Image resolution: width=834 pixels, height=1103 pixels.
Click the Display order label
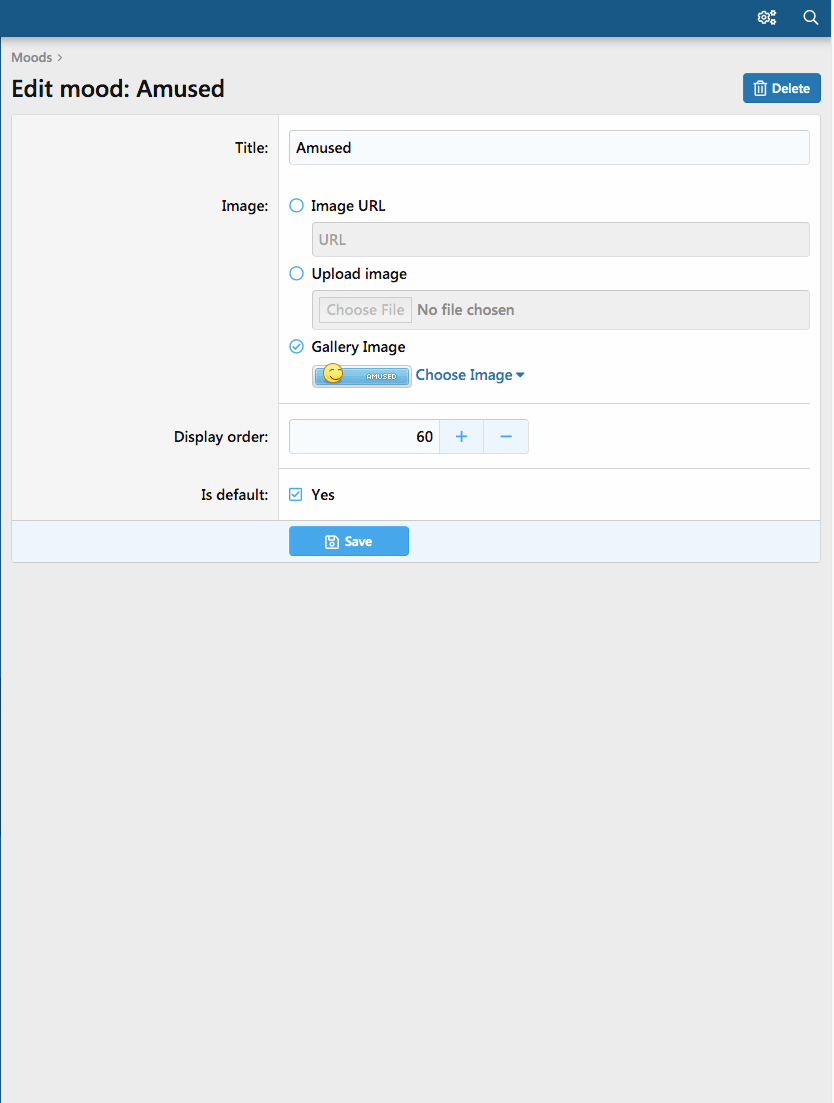pos(220,437)
